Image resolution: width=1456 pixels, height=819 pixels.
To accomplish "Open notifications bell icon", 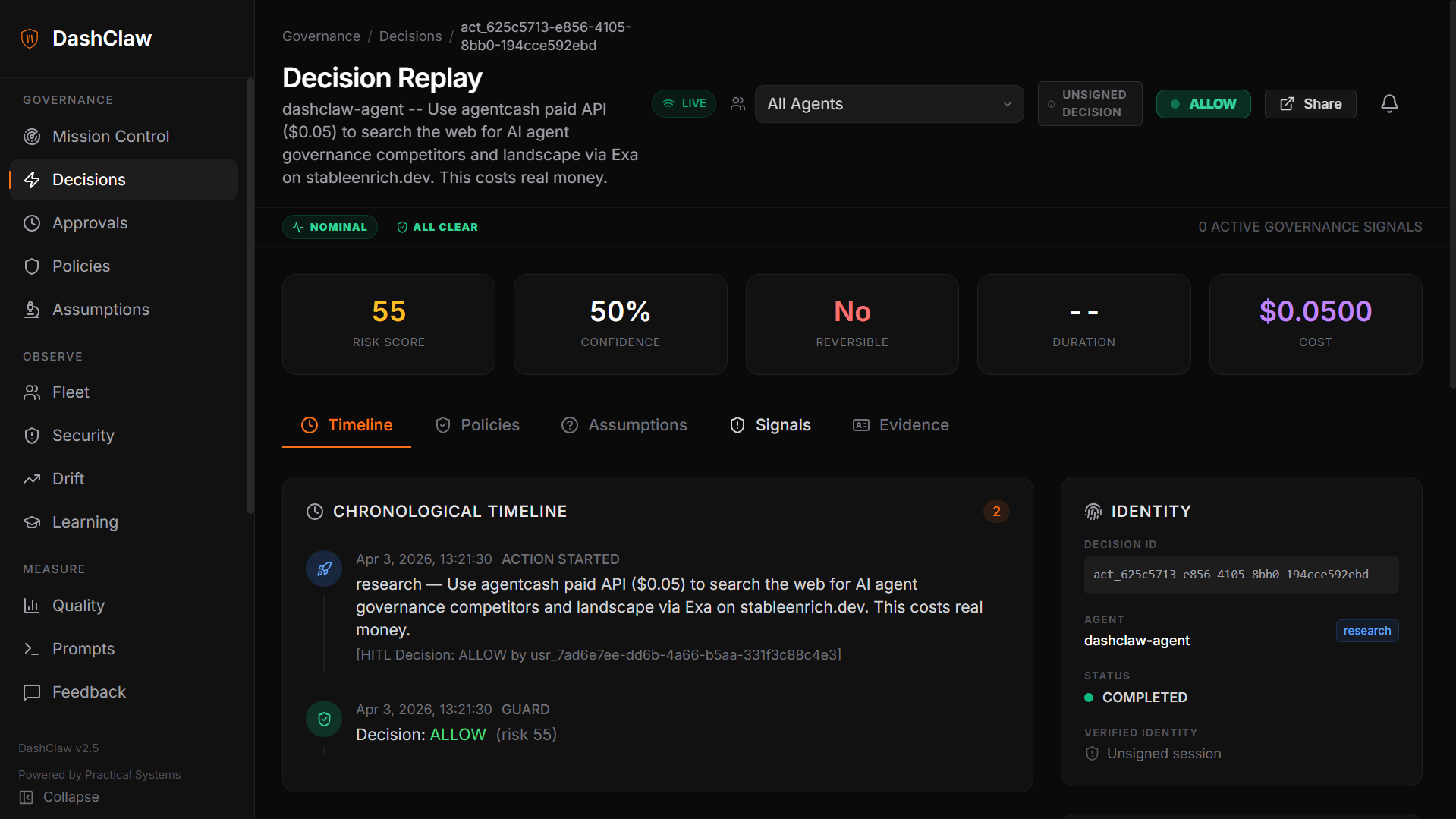I will tap(1389, 104).
